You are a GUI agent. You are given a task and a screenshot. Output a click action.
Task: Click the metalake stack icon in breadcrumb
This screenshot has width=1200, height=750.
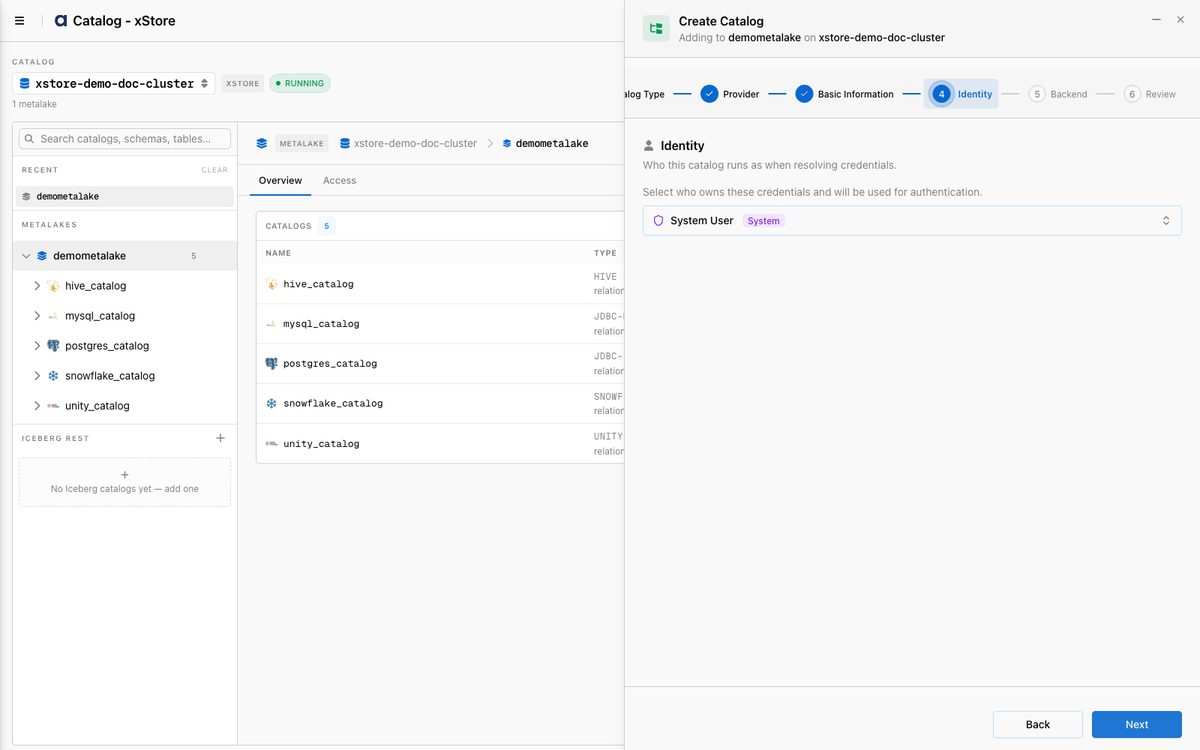(x=262, y=144)
